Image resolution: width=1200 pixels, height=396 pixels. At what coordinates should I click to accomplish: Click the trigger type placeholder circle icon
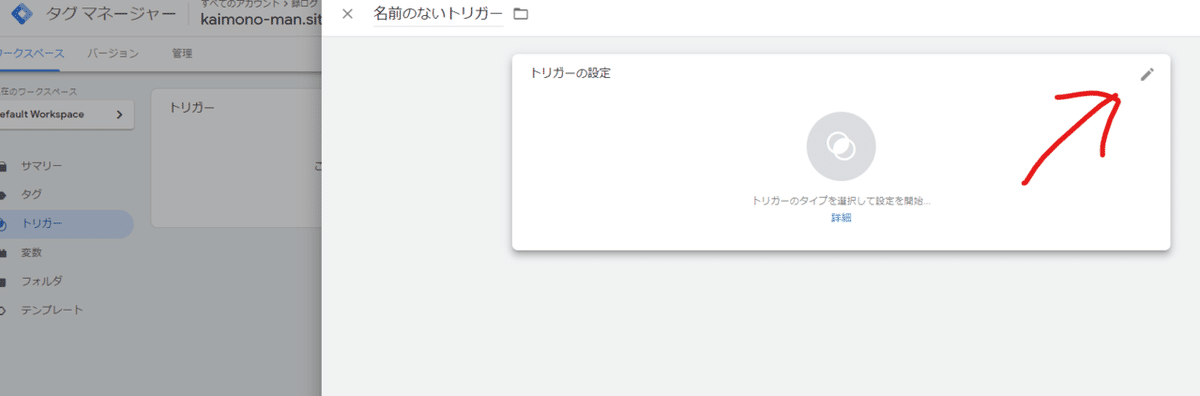point(841,146)
